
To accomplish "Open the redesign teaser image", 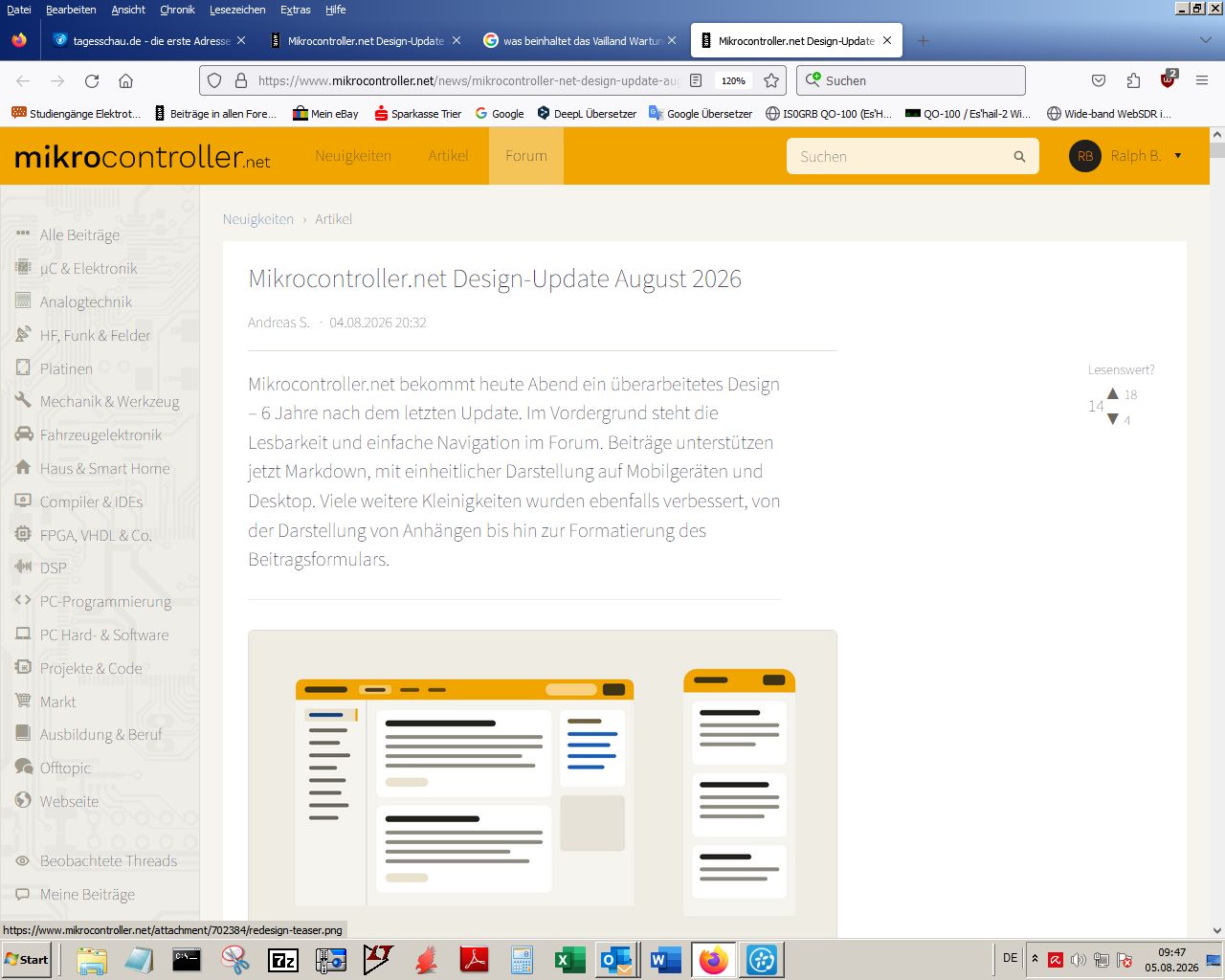I will click(x=543, y=784).
